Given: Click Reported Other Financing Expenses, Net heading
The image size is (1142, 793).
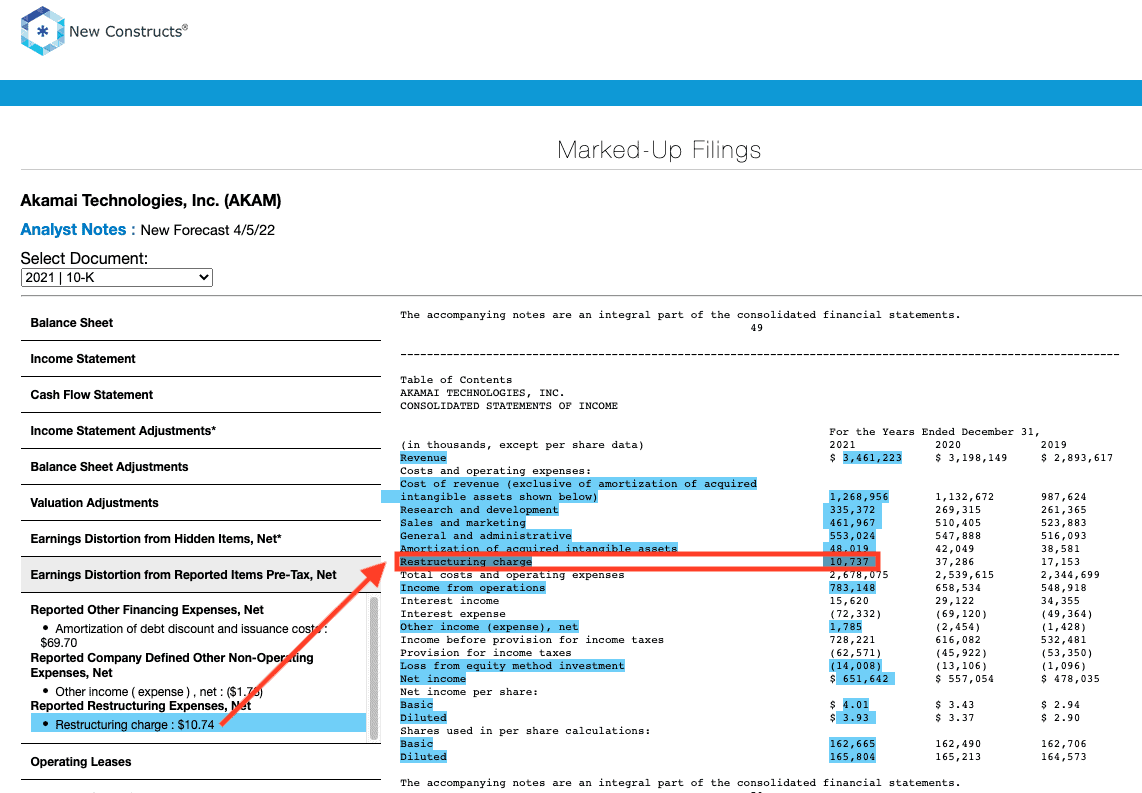Looking at the screenshot, I should point(147,610).
